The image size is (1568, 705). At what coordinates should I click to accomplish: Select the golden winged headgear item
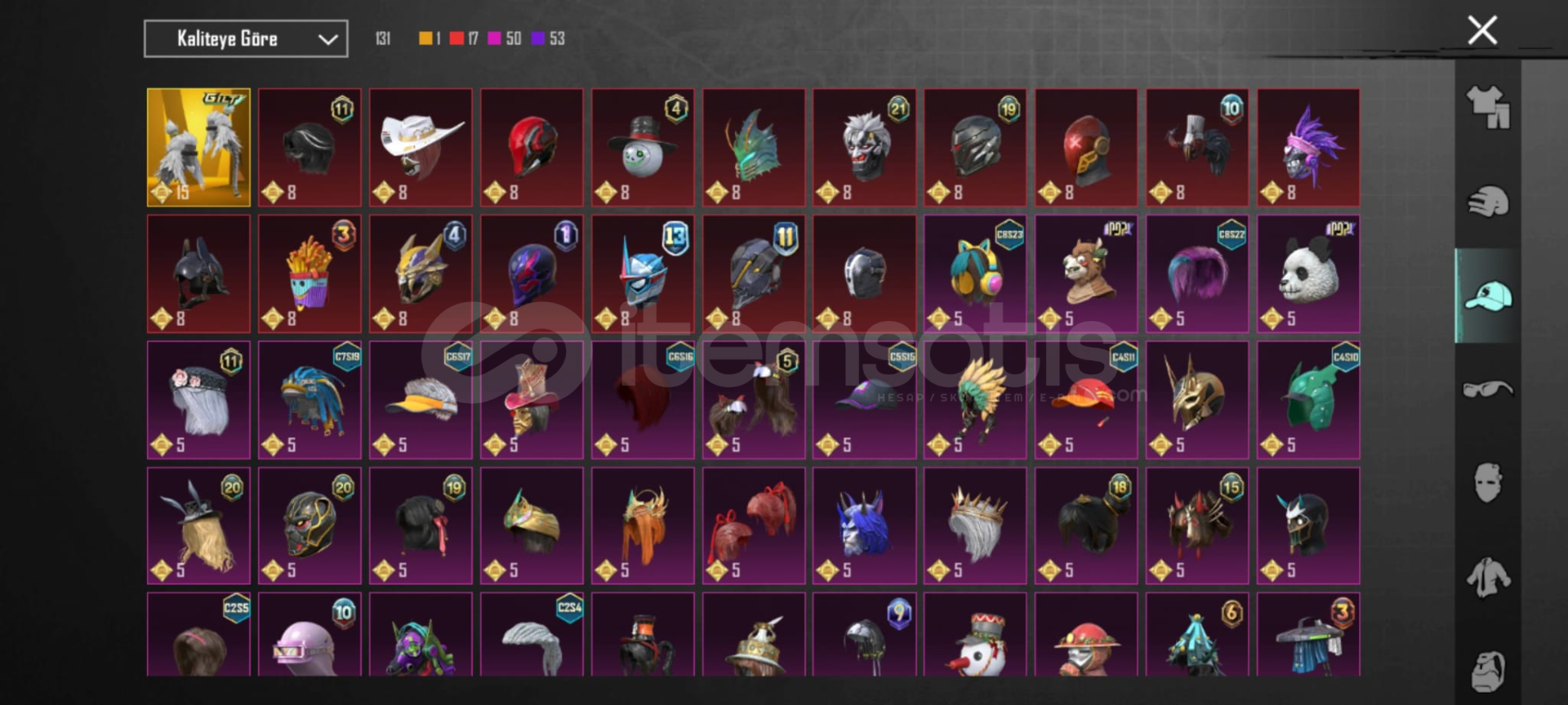pyautogui.click(x=198, y=147)
